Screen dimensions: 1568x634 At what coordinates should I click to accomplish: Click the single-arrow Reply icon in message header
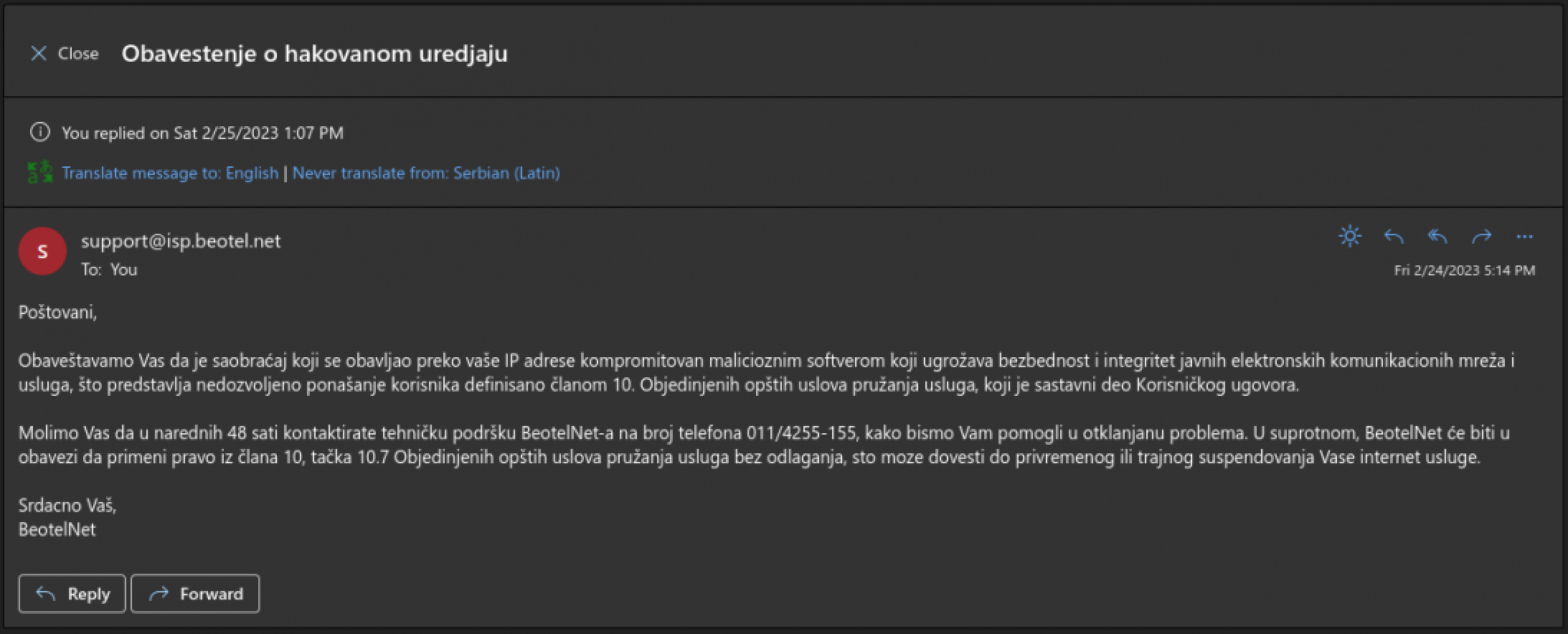pyautogui.click(x=1394, y=236)
